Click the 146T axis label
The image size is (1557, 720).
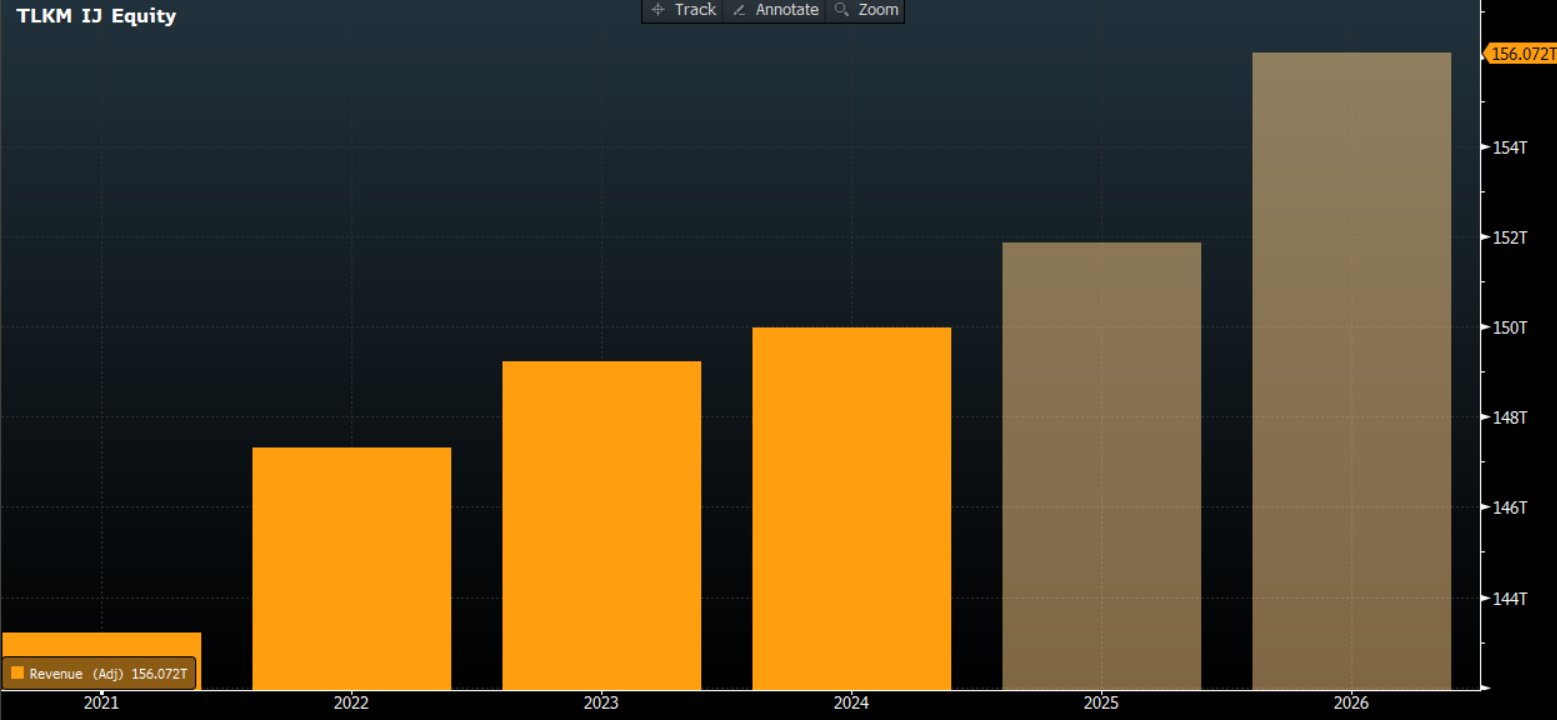[x=1509, y=507]
